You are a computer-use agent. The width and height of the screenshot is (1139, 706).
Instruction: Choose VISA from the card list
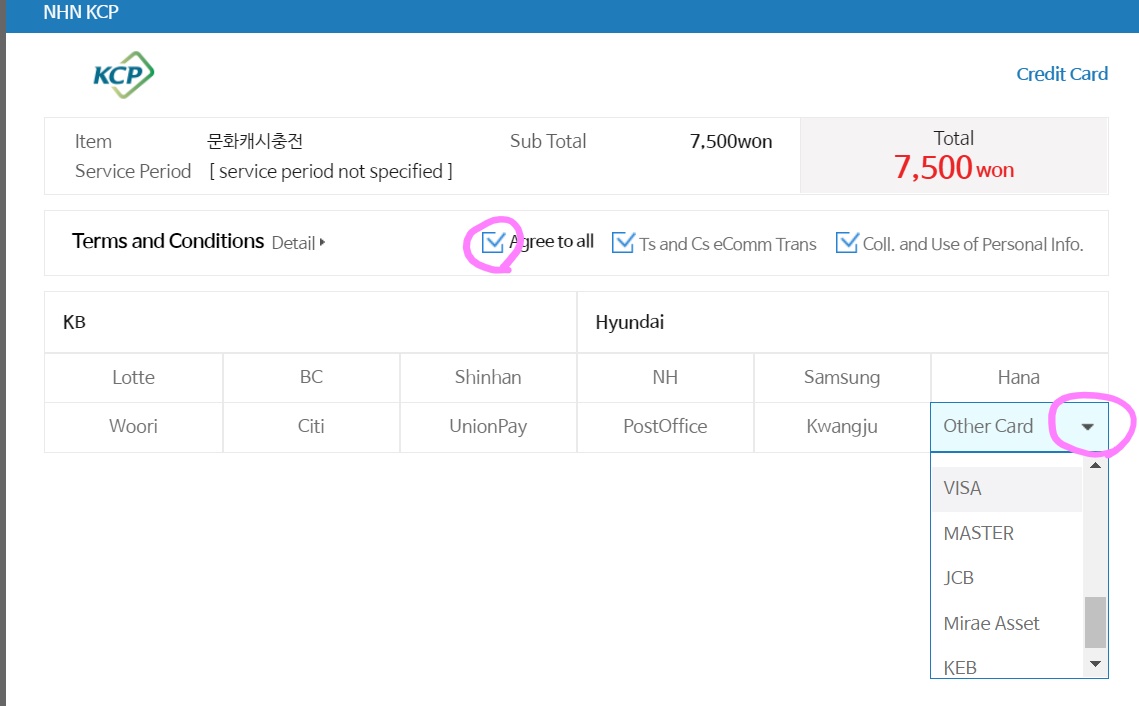1008,489
